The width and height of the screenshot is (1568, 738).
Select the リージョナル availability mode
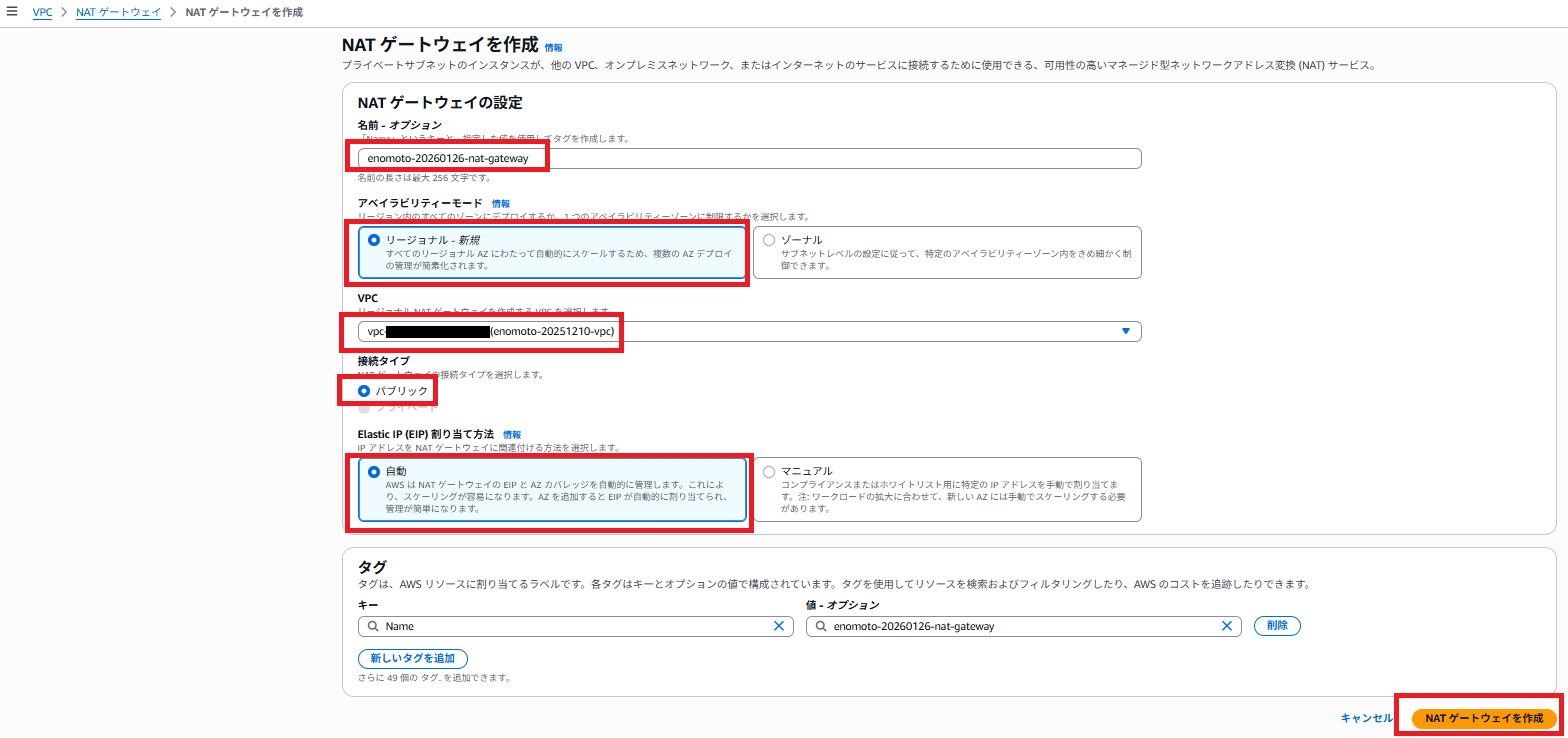[374, 240]
